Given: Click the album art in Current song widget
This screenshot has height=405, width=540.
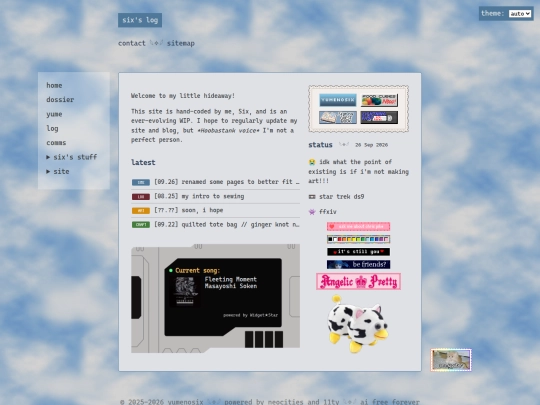Looking at the screenshot, I should 185,291.
